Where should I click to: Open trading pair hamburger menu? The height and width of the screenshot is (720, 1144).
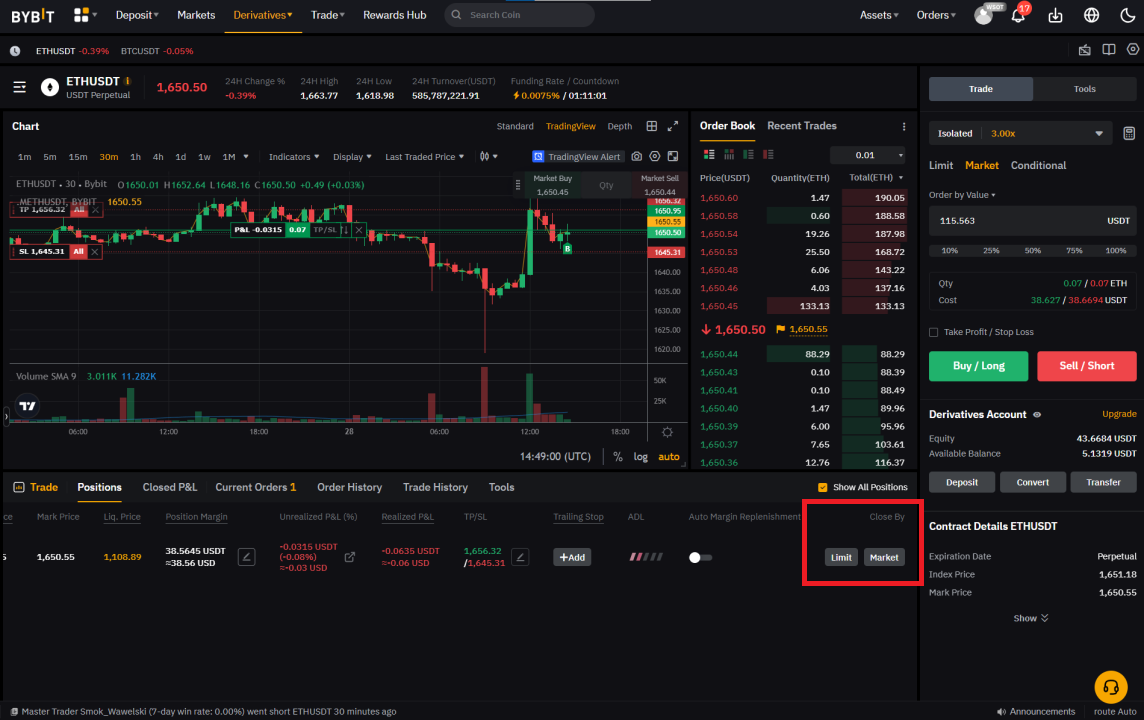20,88
